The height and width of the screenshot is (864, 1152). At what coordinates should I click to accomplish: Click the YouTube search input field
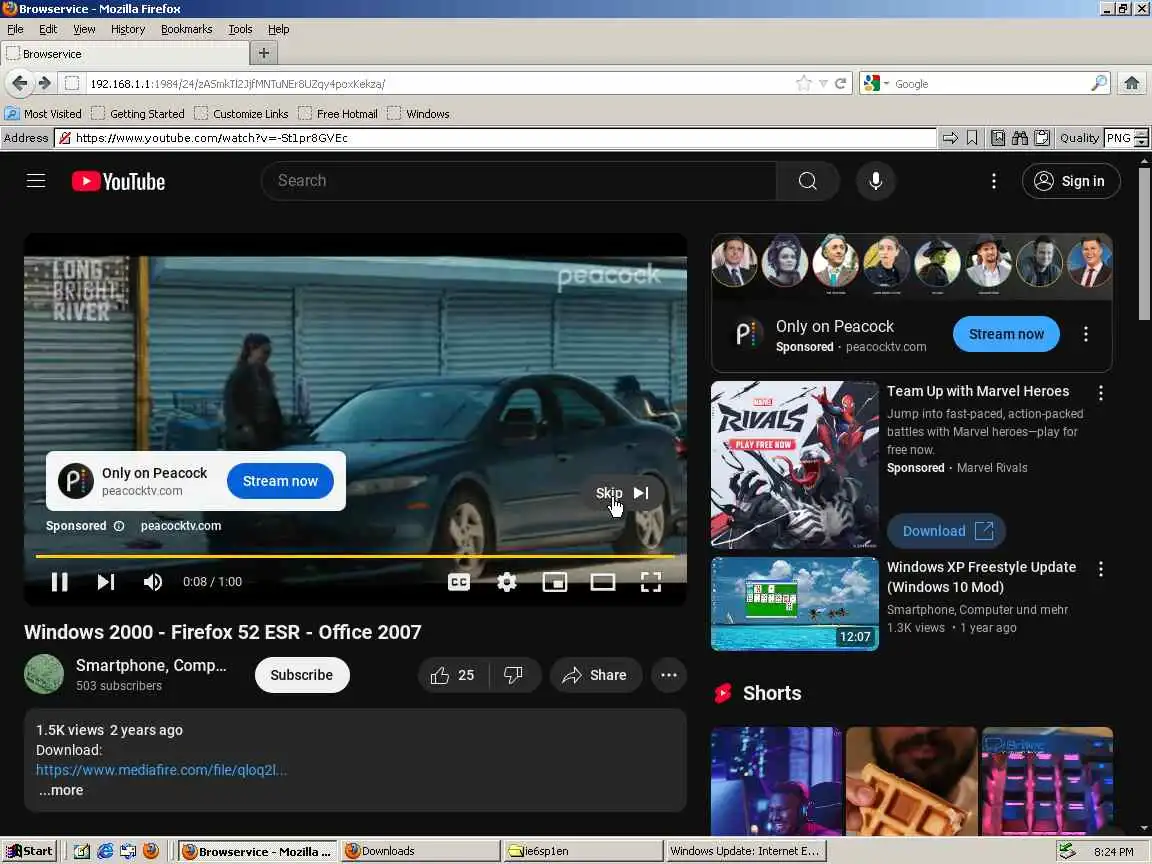click(x=519, y=181)
